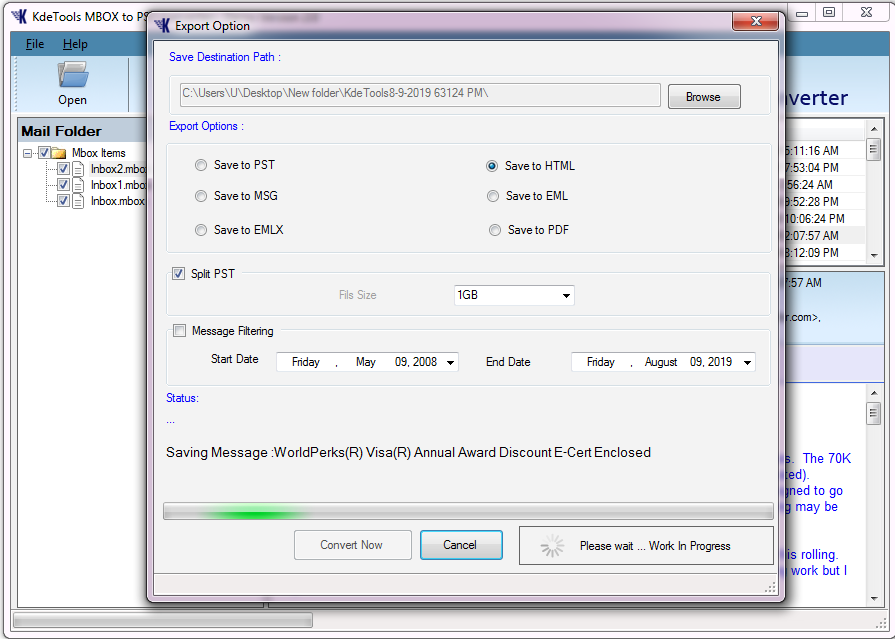Click the main window KdeTools app icon
Screen dimensions: 895x639
19,16
